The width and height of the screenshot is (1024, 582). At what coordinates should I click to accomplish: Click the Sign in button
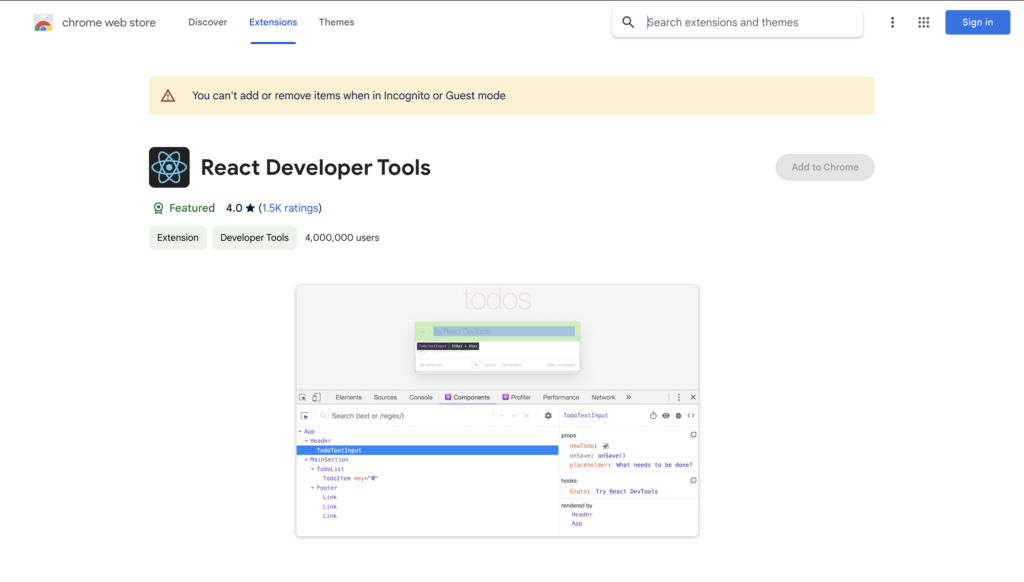coord(977,21)
